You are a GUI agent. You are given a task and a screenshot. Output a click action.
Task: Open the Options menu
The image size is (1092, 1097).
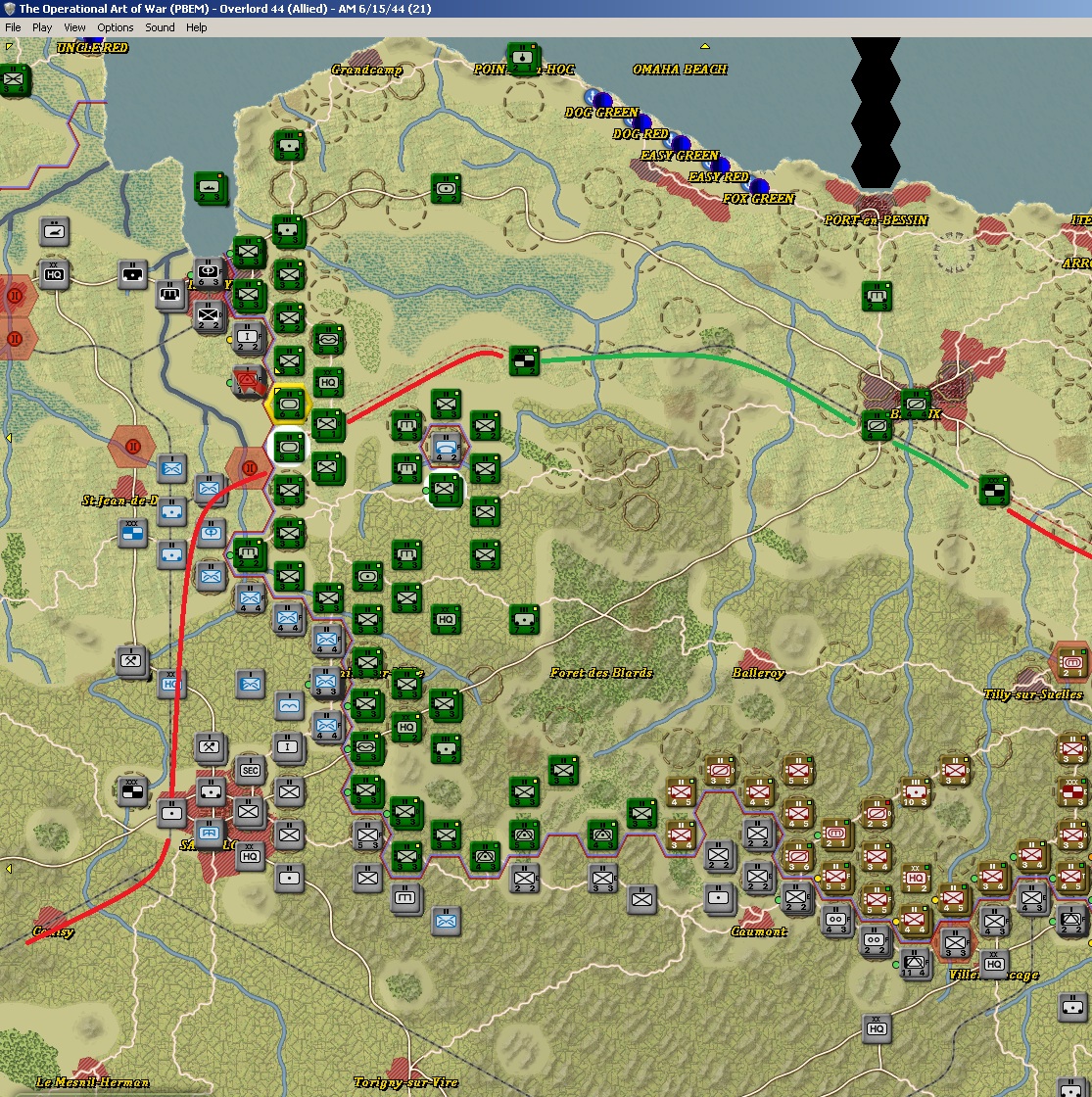[x=116, y=27]
